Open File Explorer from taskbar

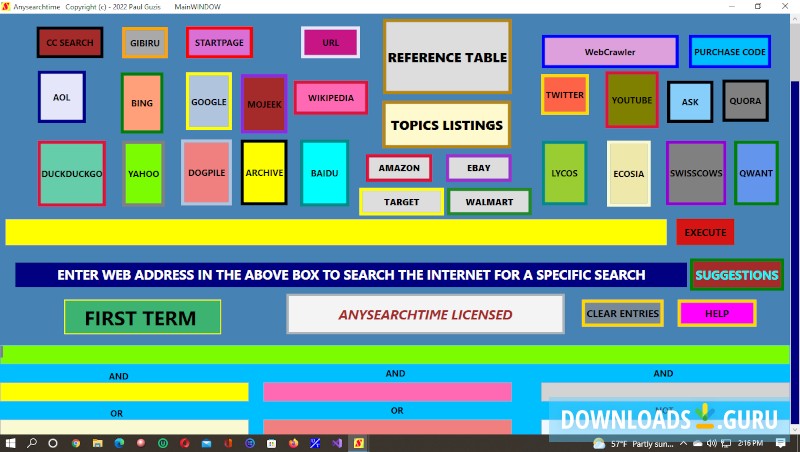[x=97, y=443]
